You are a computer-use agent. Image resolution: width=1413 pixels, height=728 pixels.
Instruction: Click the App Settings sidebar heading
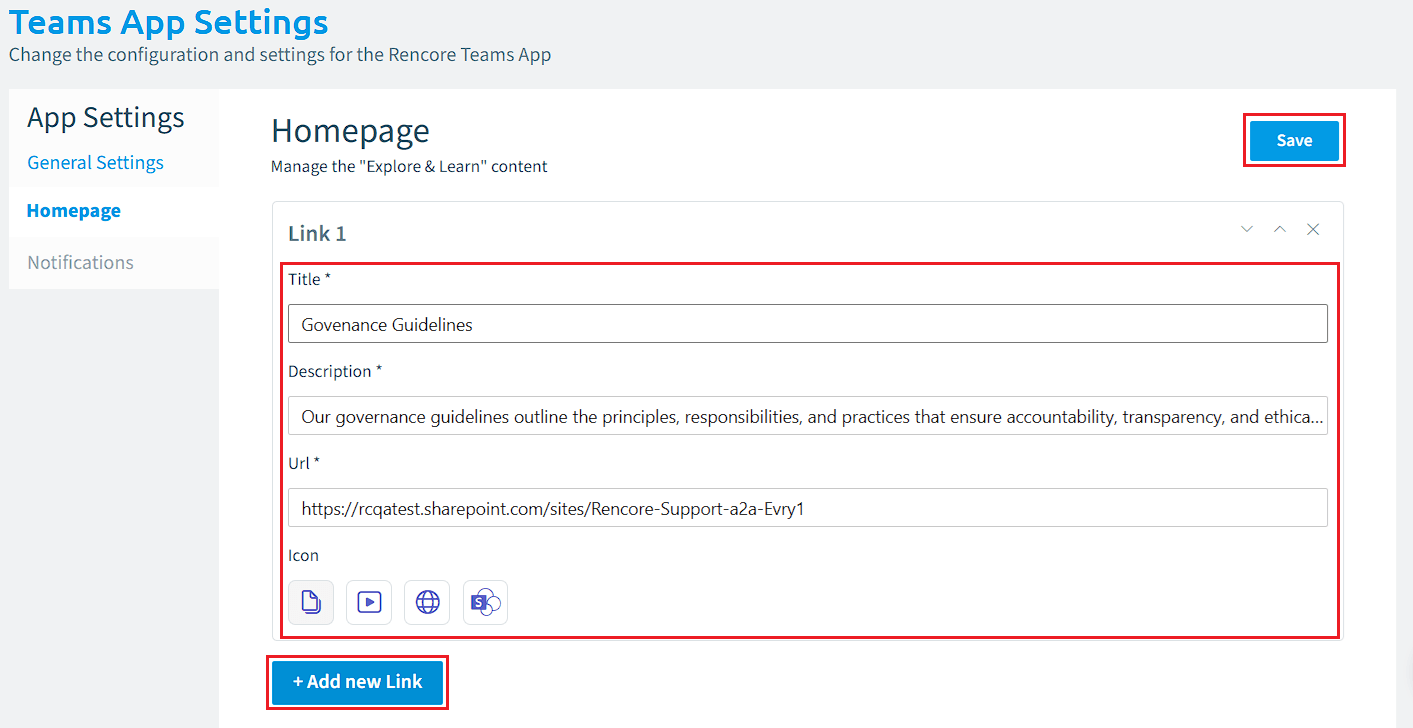click(106, 118)
